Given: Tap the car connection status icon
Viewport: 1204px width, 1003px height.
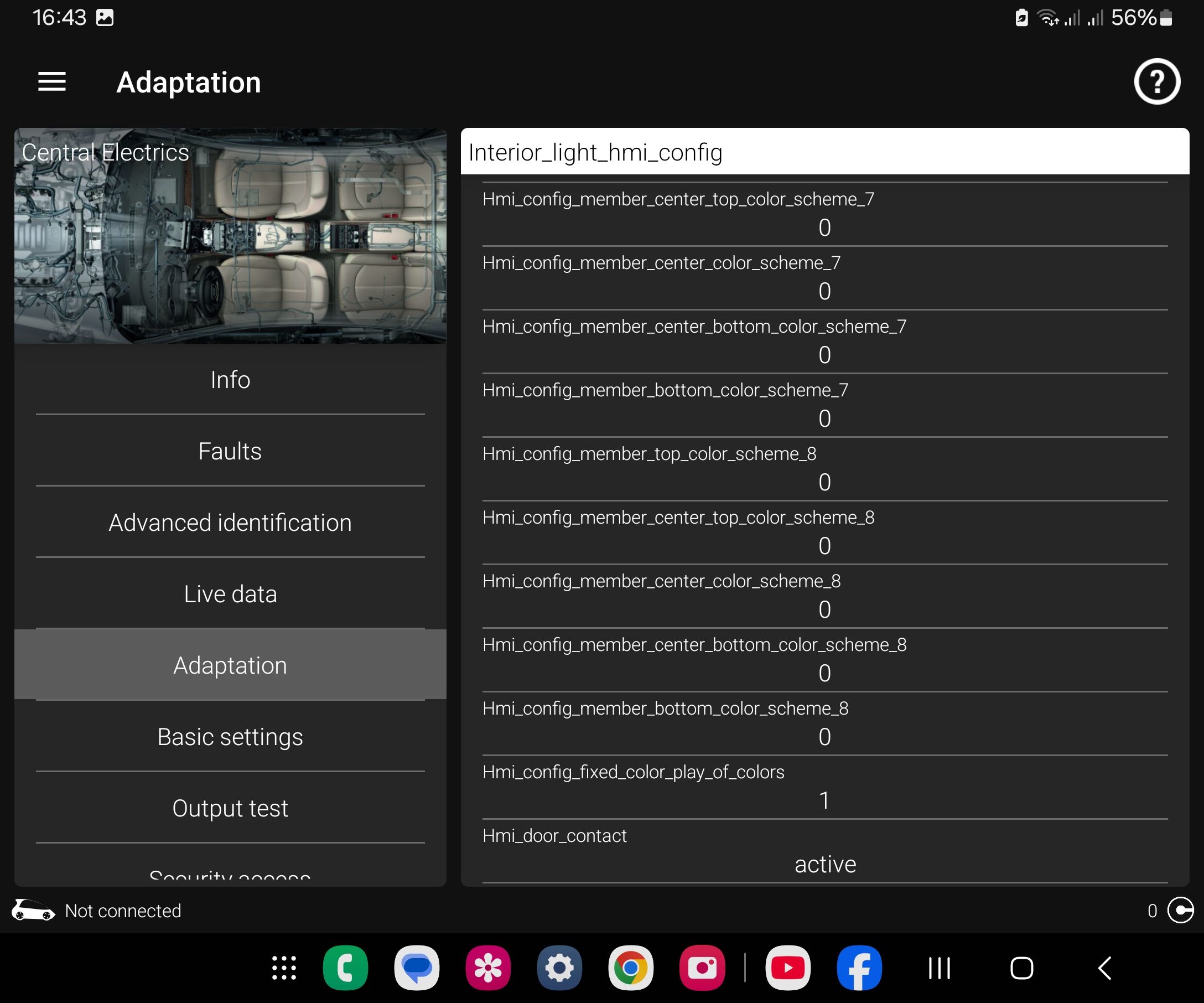Looking at the screenshot, I should click(x=33, y=910).
